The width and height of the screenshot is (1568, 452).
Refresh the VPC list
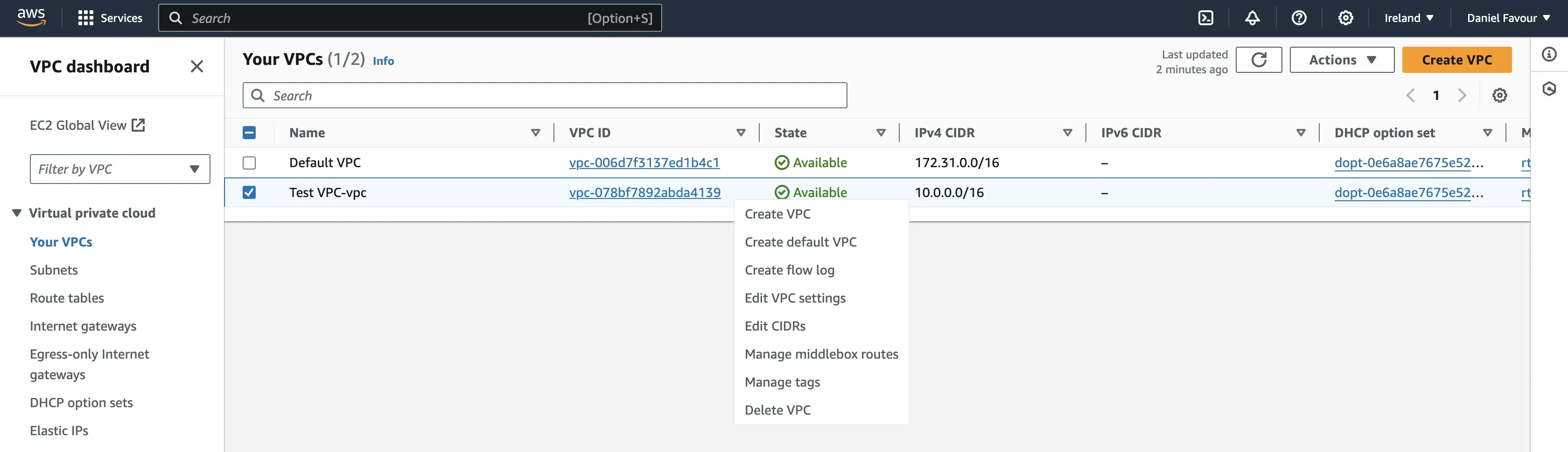pyautogui.click(x=1258, y=60)
